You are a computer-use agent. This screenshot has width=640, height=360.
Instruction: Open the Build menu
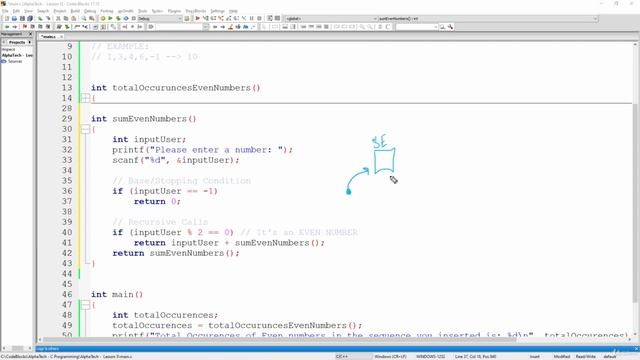(75, 11)
